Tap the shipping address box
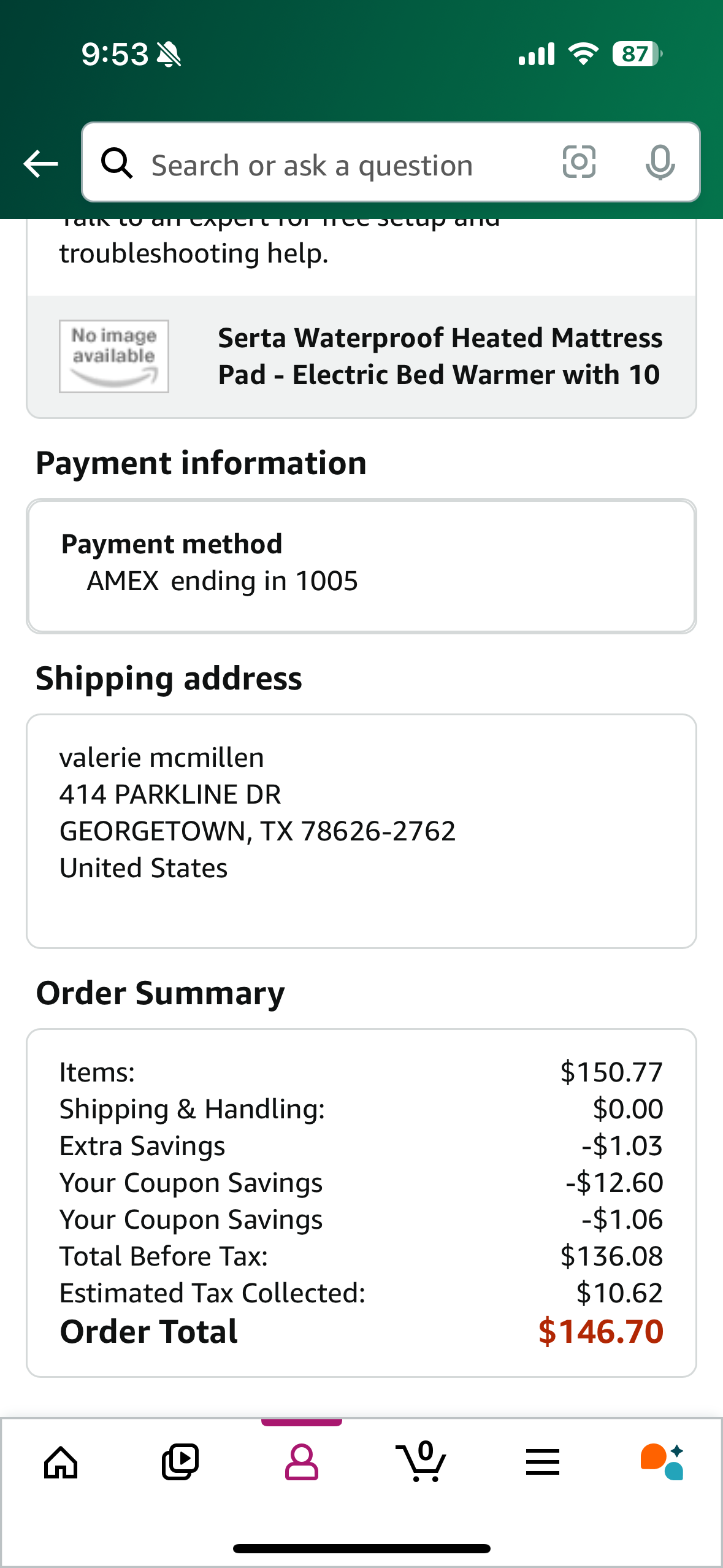Image resolution: width=723 pixels, height=1568 pixels. 361,831
